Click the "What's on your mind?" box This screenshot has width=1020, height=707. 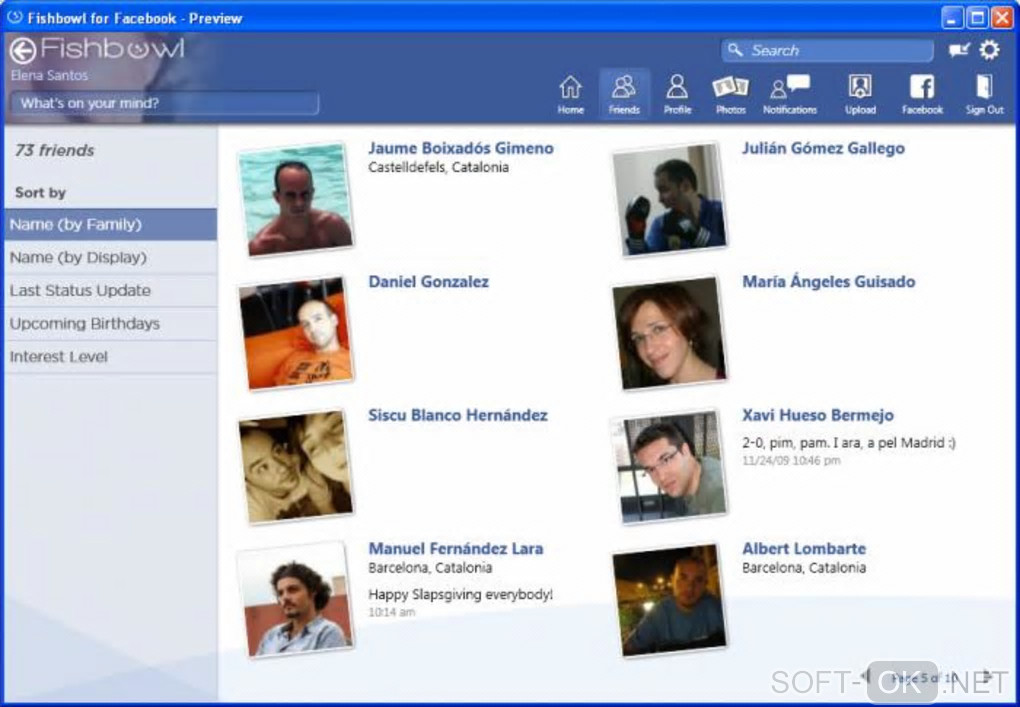[165, 103]
